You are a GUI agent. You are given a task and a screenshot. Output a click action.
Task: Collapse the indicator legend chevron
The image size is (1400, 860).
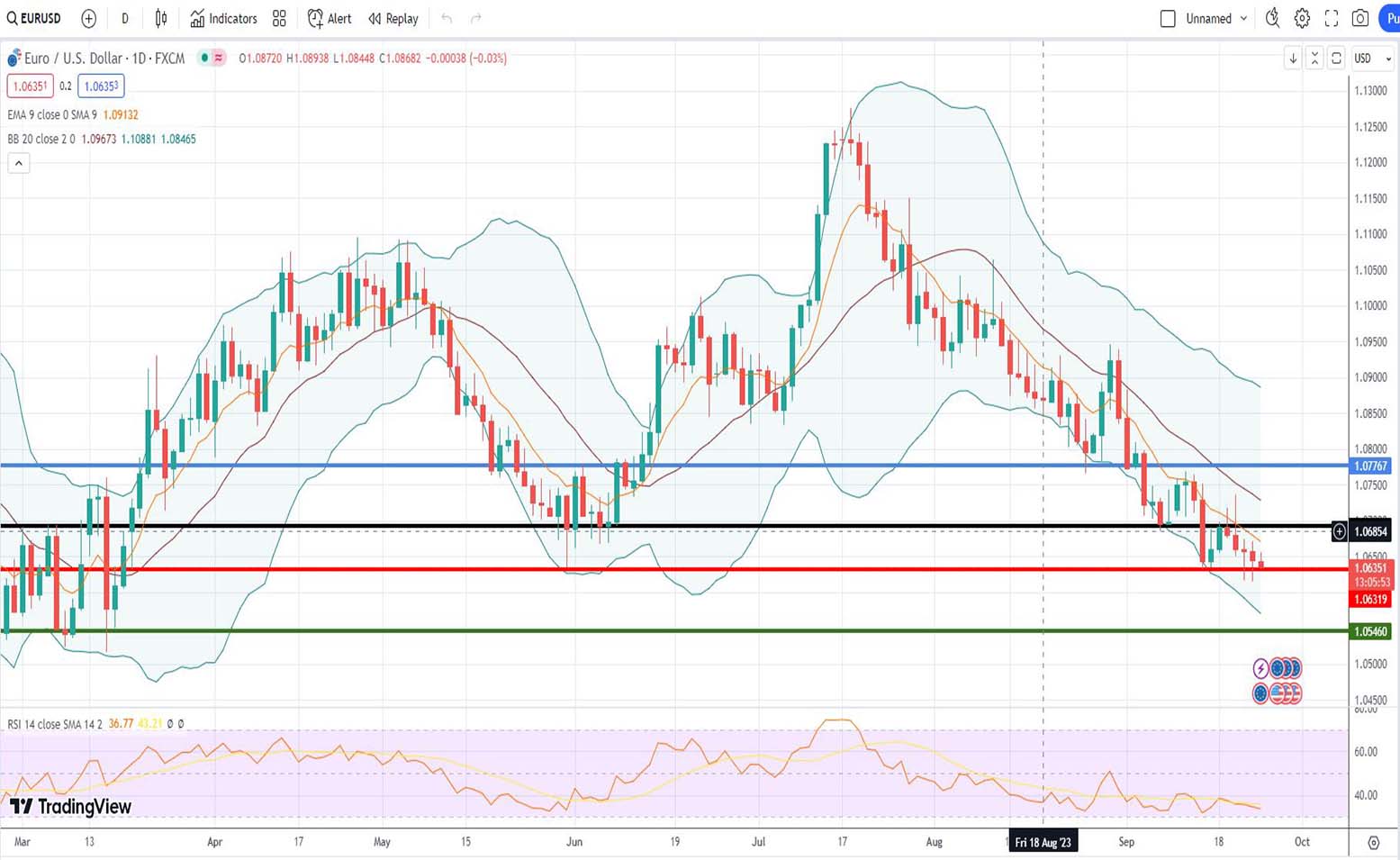coord(19,163)
